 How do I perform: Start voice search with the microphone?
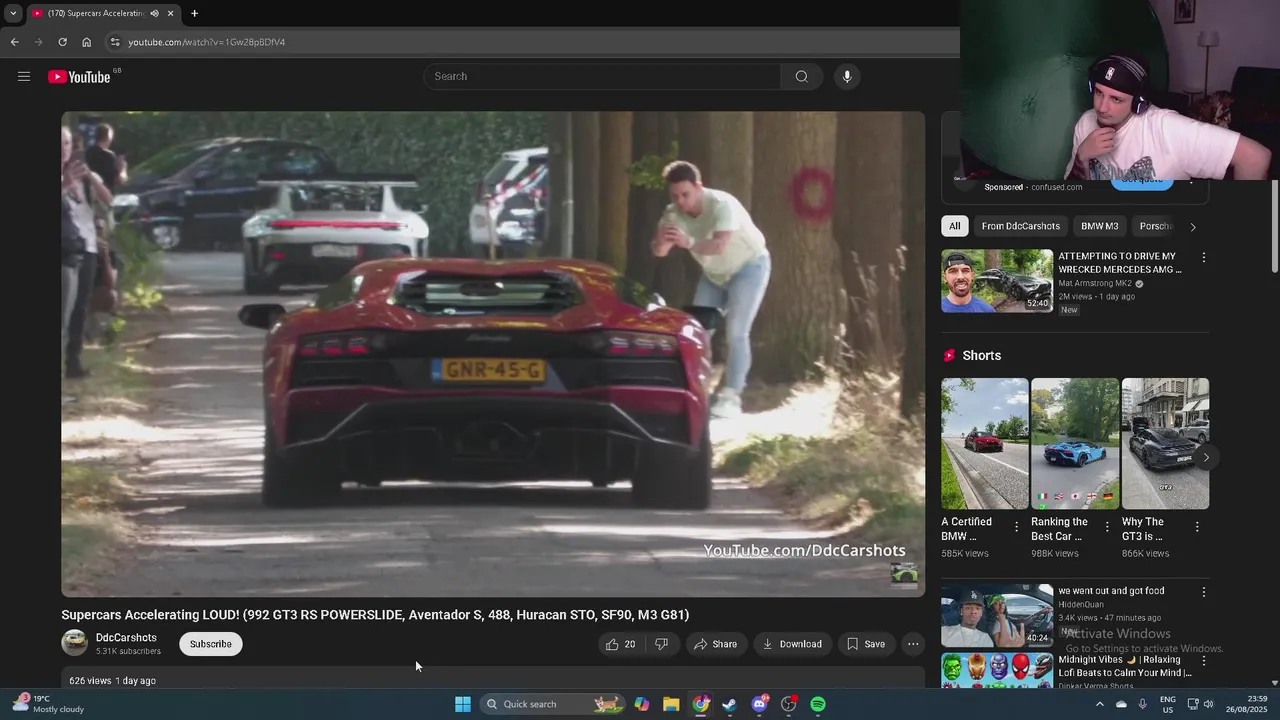pos(847,76)
